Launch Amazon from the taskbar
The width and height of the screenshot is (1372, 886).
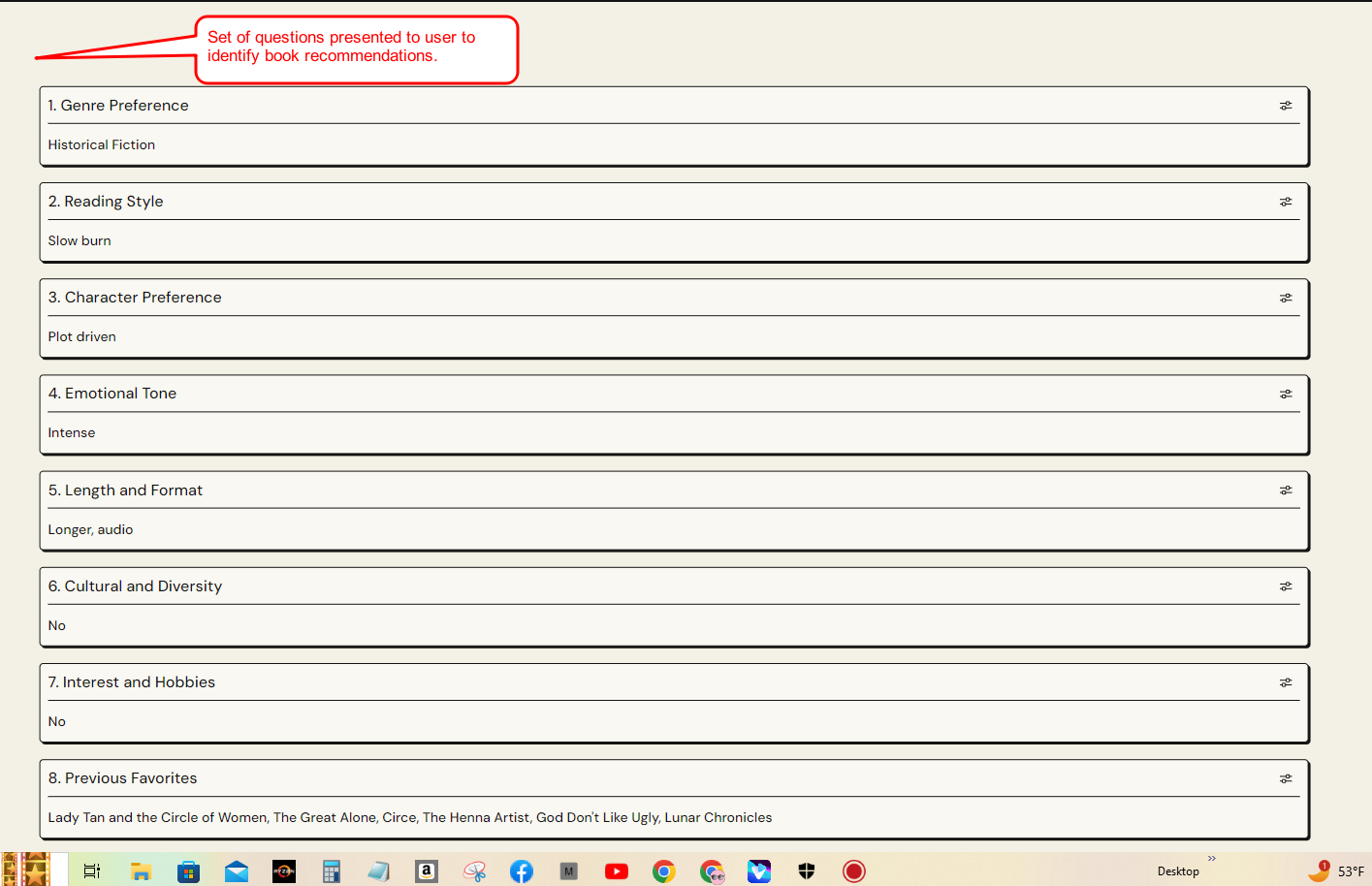click(427, 871)
